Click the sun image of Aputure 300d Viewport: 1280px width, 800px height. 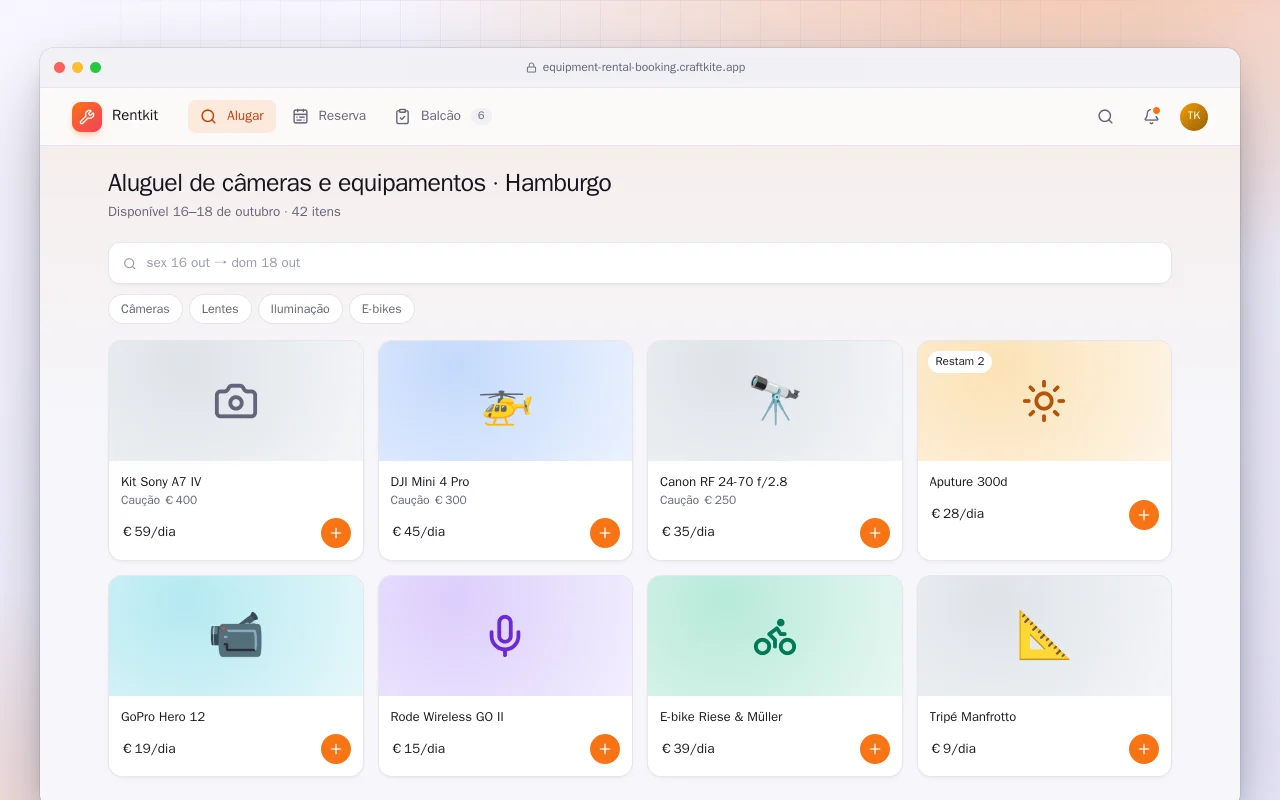tap(1044, 401)
